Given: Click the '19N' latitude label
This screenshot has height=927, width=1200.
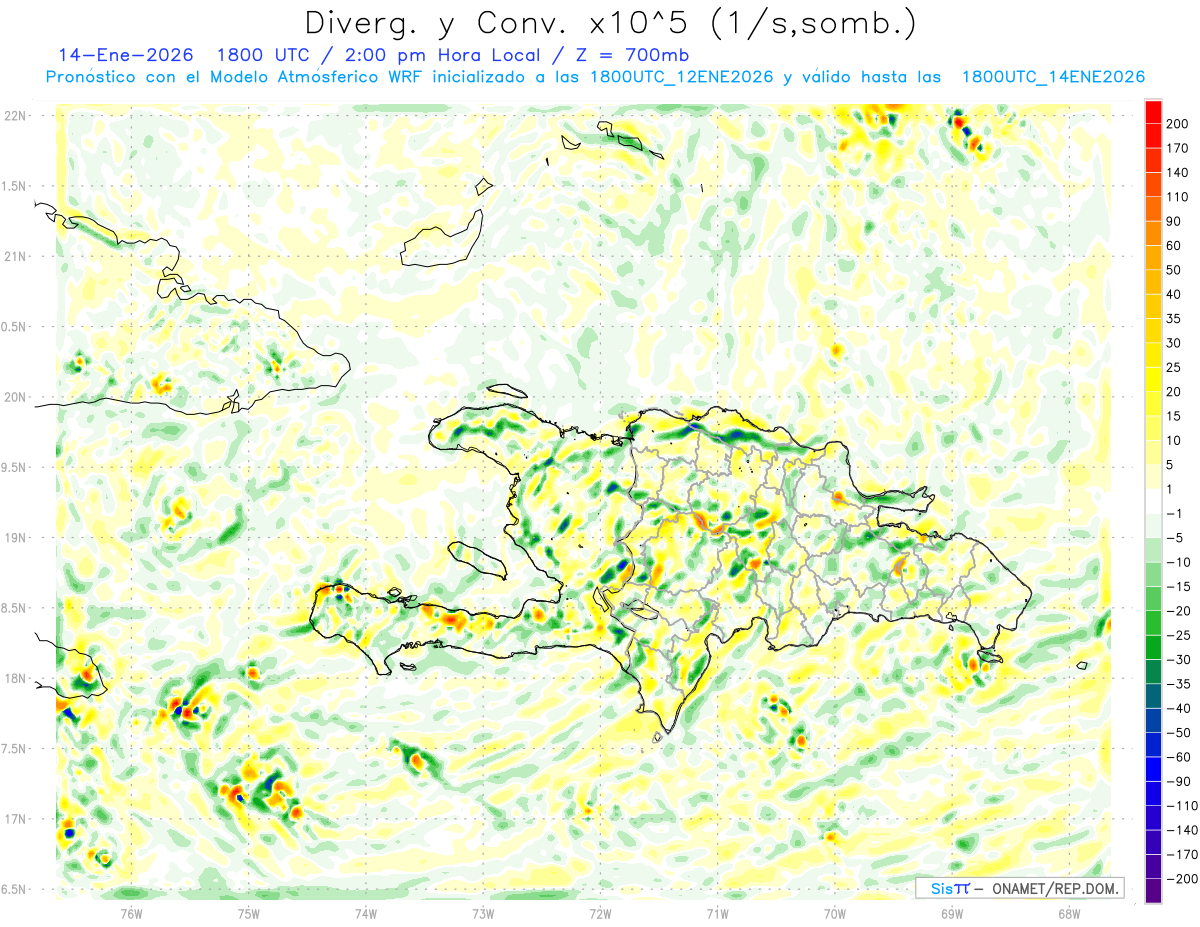Looking at the screenshot, I should (14, 538).
